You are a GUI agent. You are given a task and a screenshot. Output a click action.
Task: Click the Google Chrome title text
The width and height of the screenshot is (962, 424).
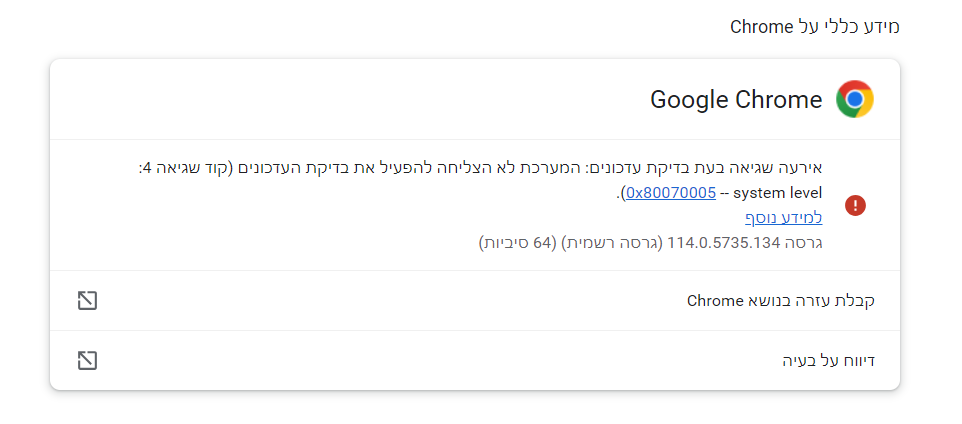[x=736, y=99]
